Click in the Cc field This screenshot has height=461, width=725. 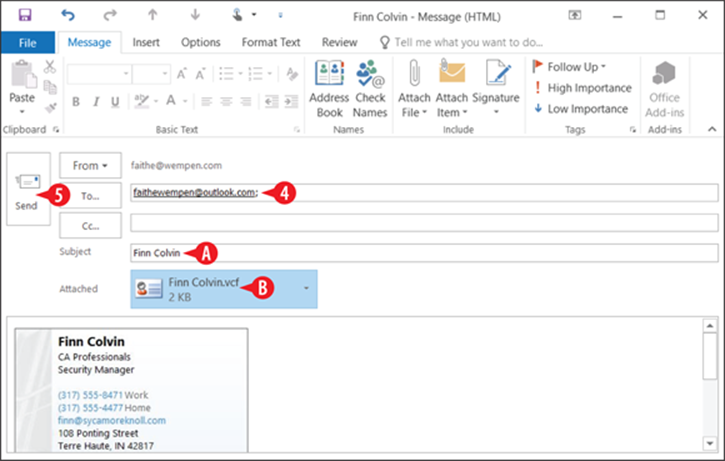pos(424,223)
